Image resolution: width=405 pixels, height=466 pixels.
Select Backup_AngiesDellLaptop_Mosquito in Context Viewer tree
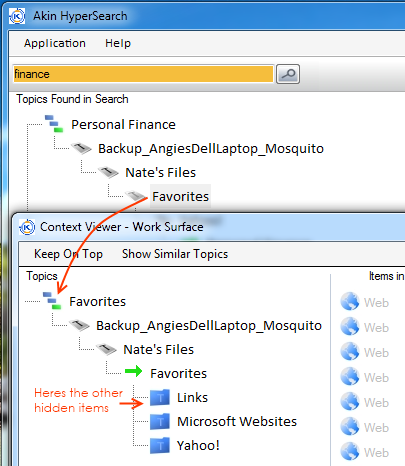point(209,326)
